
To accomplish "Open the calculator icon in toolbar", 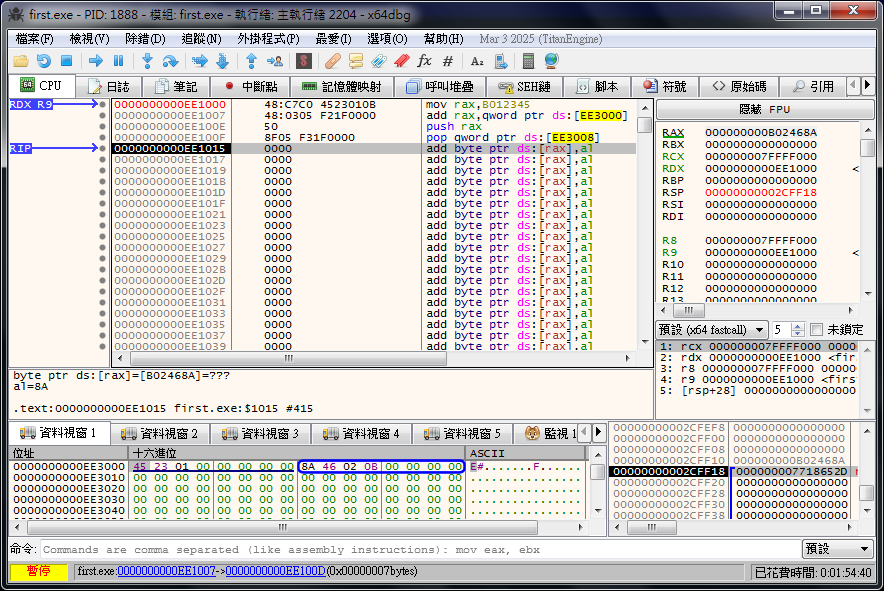I will [x=528, y=61].
